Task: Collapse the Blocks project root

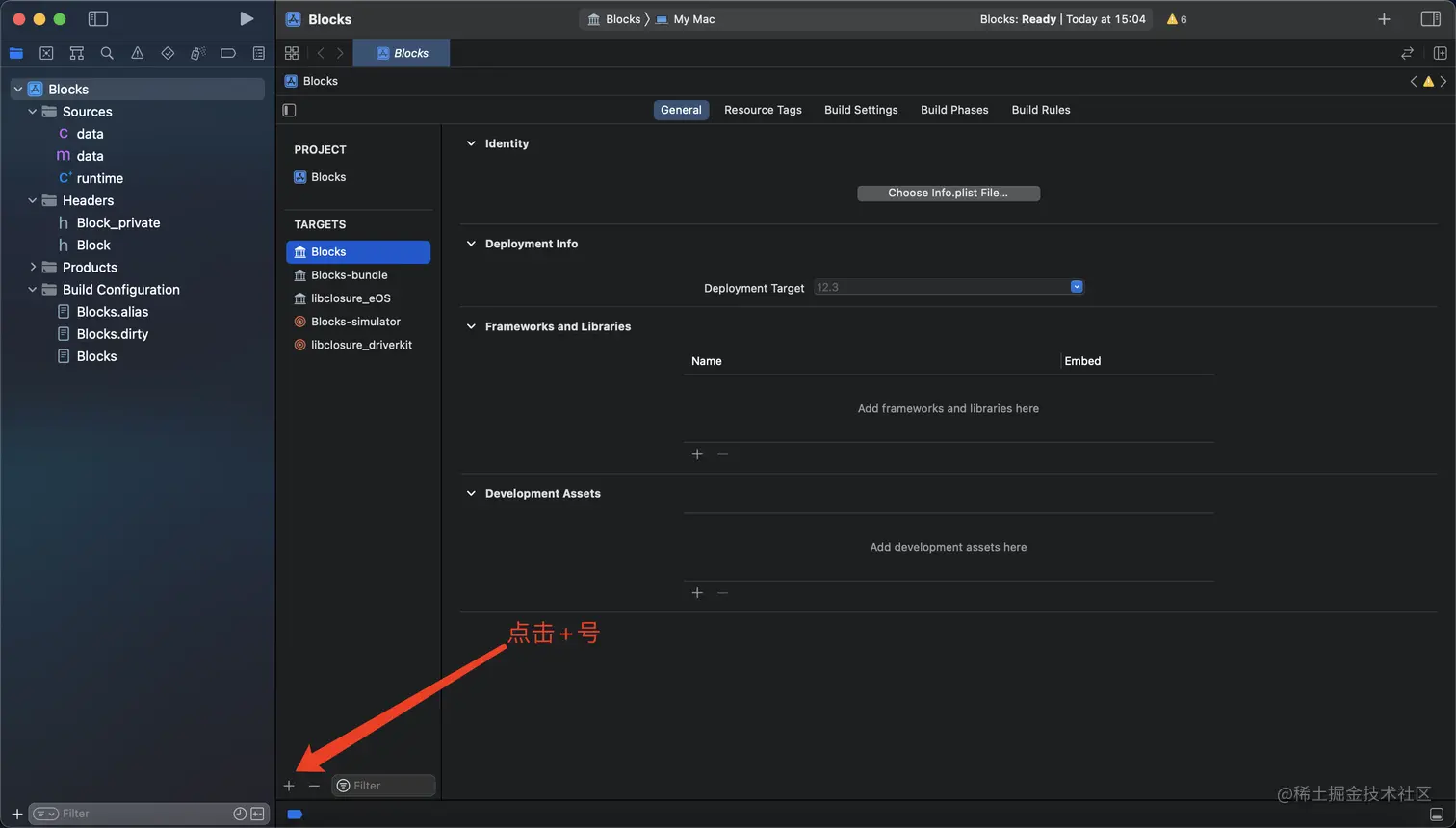Action: coord(17,90)
